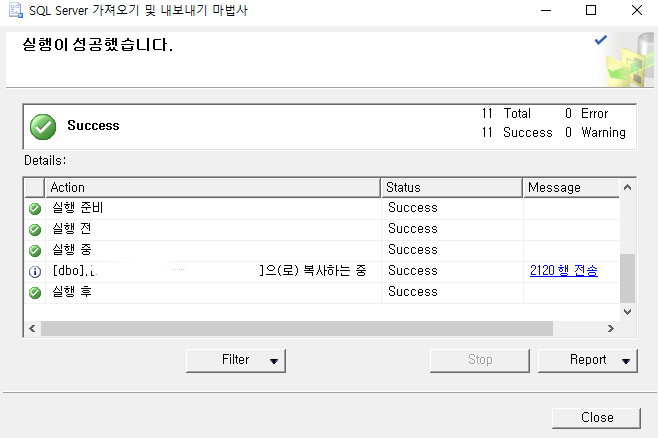The width and height of the screenshot is (658, 438).
Task: Click Success status of 실행 준비 row
Action: [413, 208]
